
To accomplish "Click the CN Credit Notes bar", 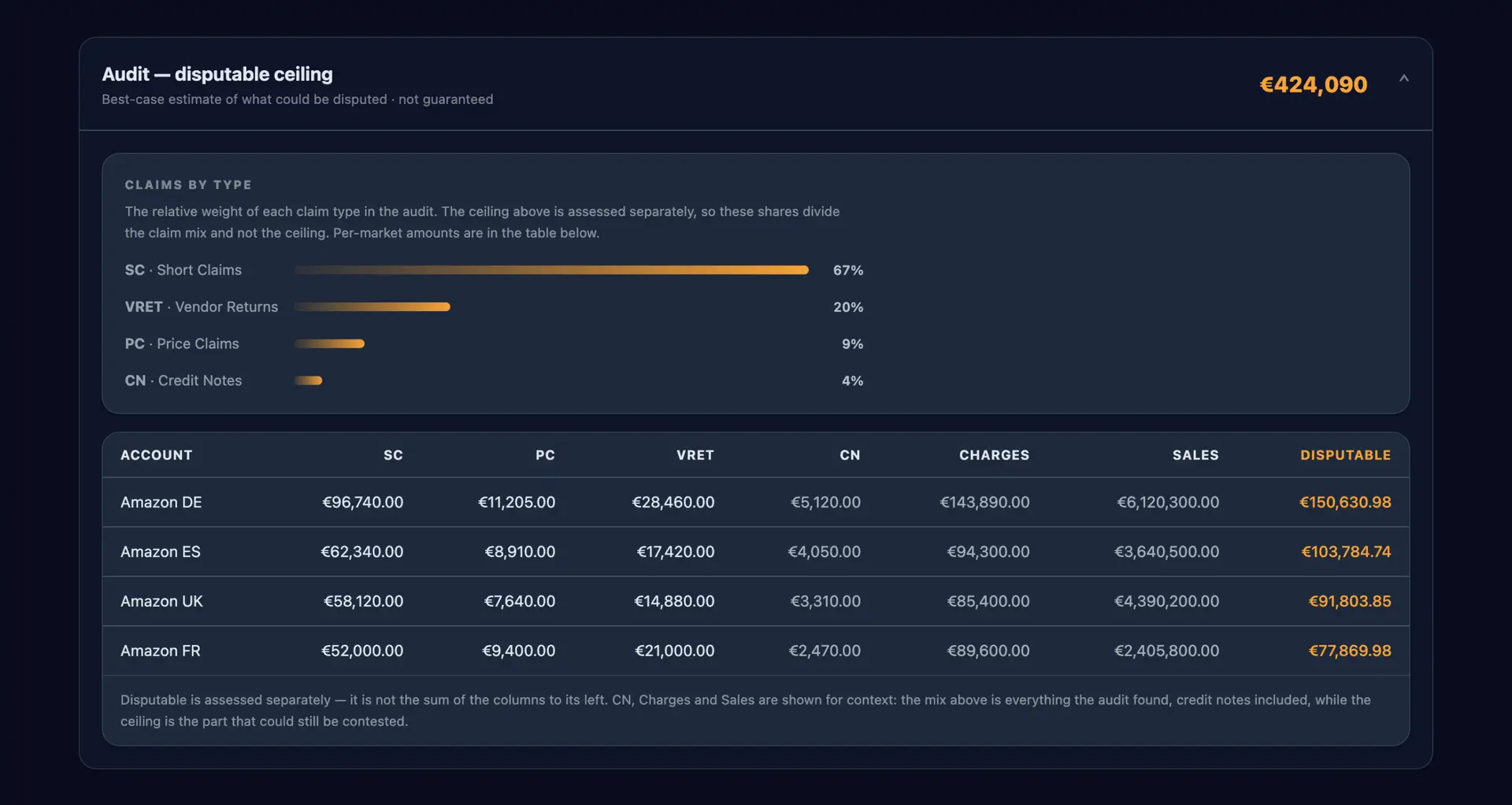I will 308,380.
